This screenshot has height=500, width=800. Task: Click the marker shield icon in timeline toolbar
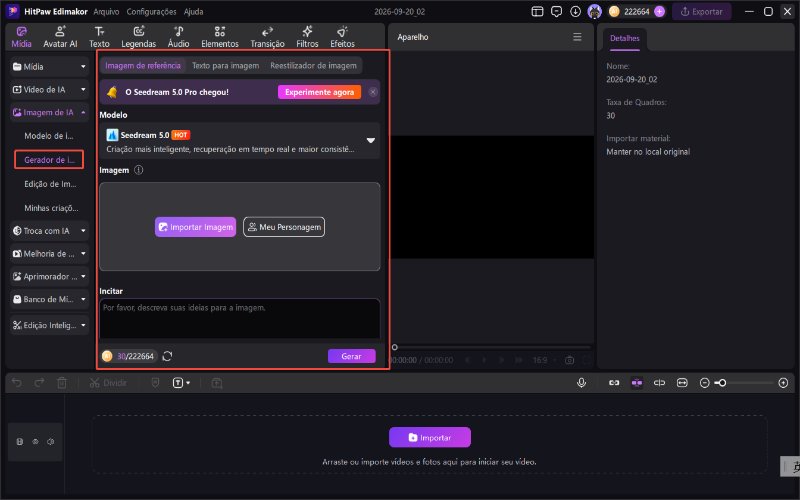pos(156,383)
